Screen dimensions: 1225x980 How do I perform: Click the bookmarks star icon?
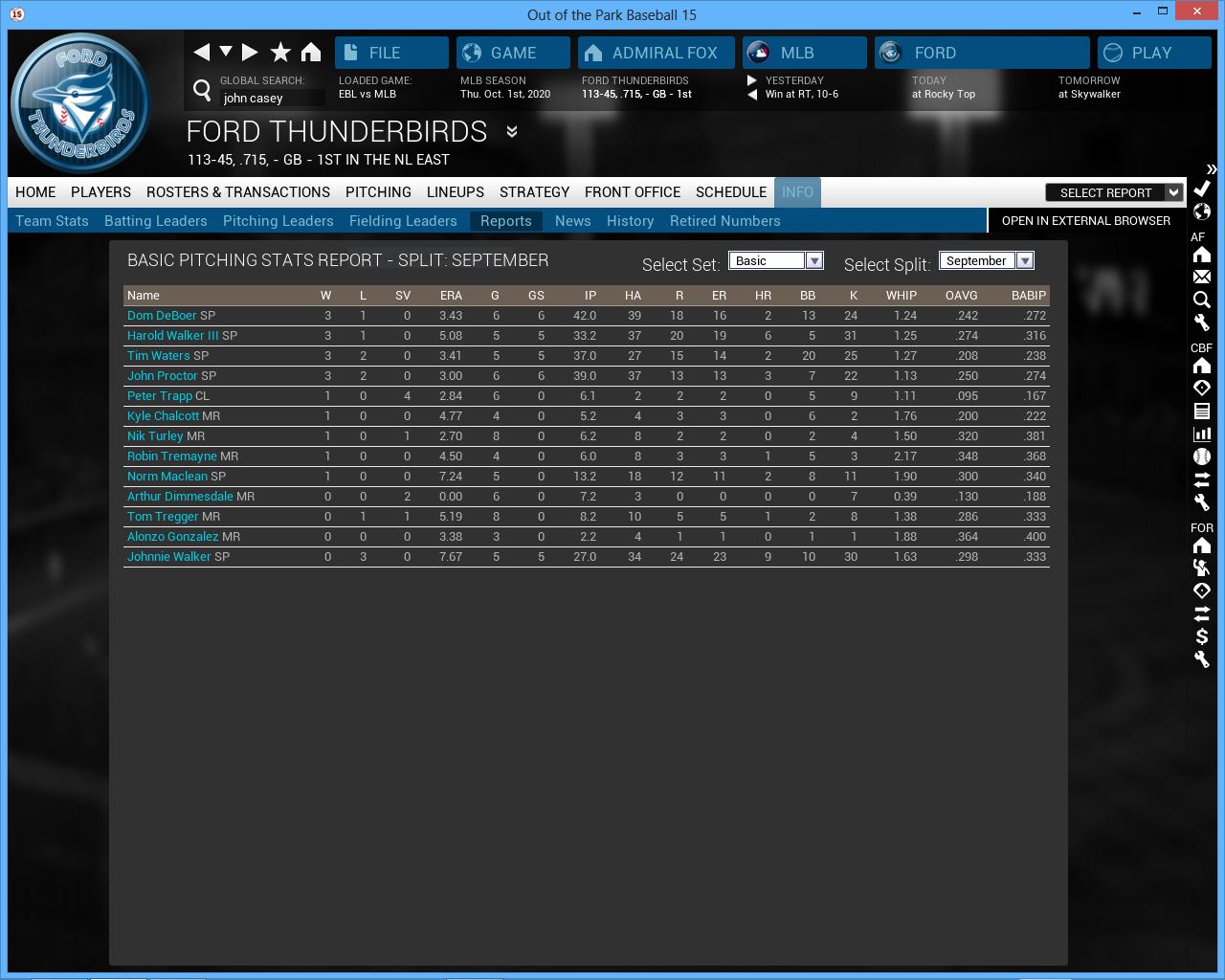280,53
